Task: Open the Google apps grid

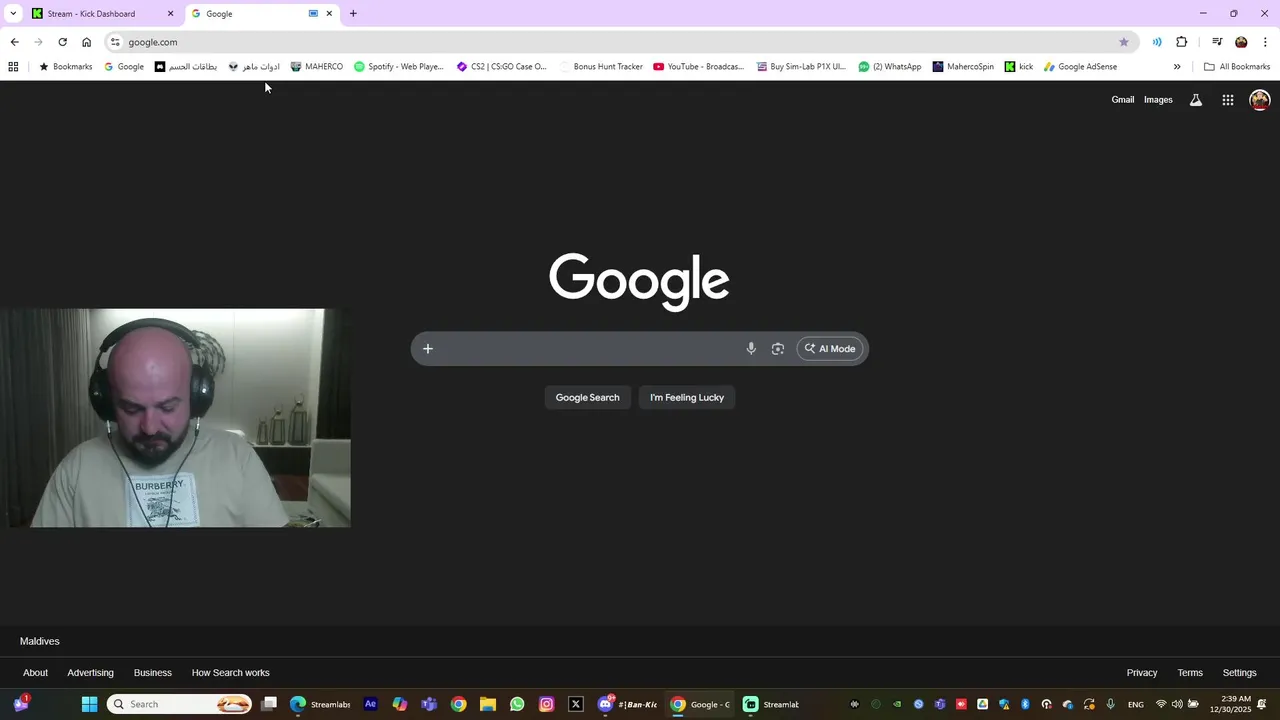Action: click(x=1228, y=100)
